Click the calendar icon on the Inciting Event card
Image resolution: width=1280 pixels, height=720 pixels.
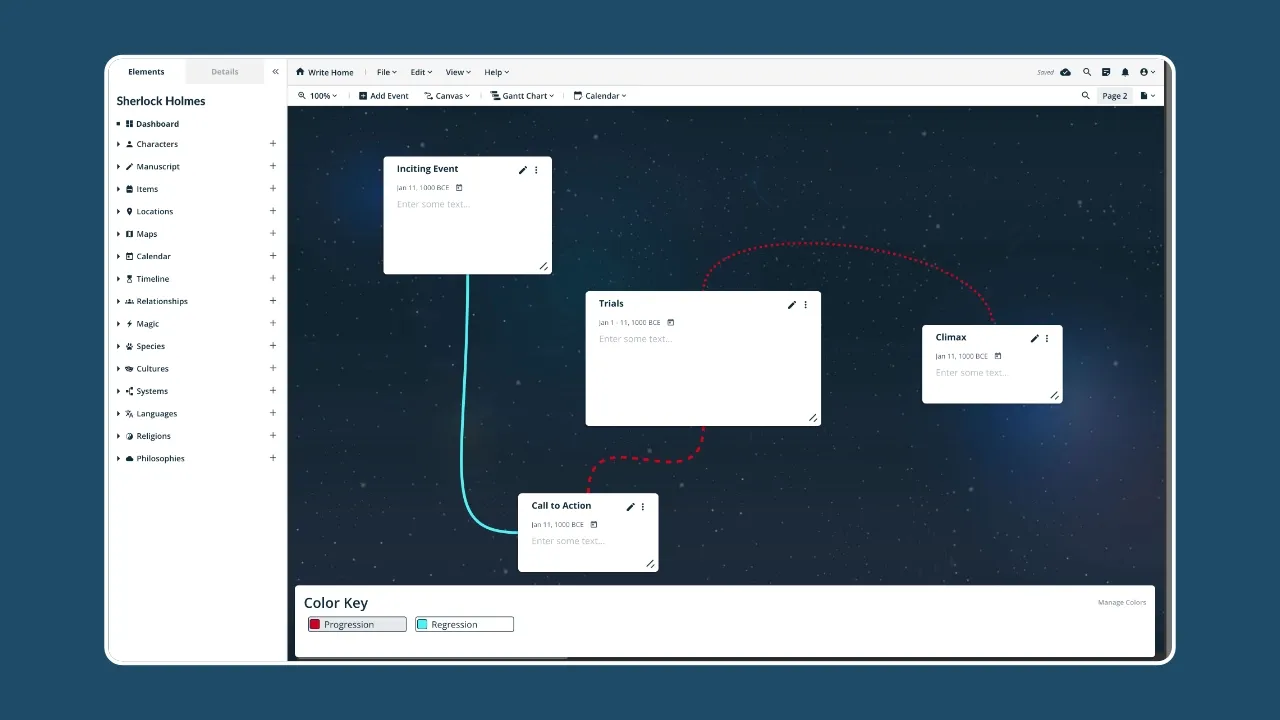click(x=457, y=187)
